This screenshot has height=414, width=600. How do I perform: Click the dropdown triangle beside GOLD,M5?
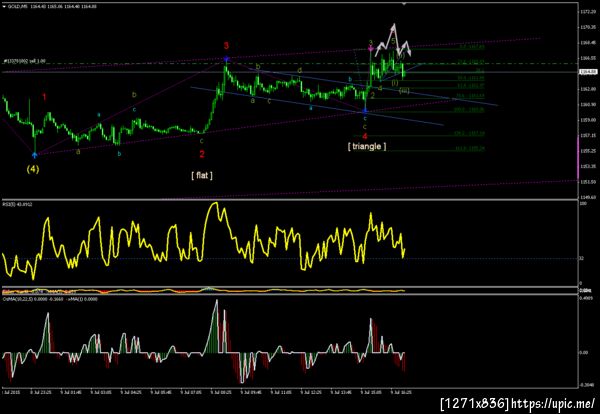[4, 6]
